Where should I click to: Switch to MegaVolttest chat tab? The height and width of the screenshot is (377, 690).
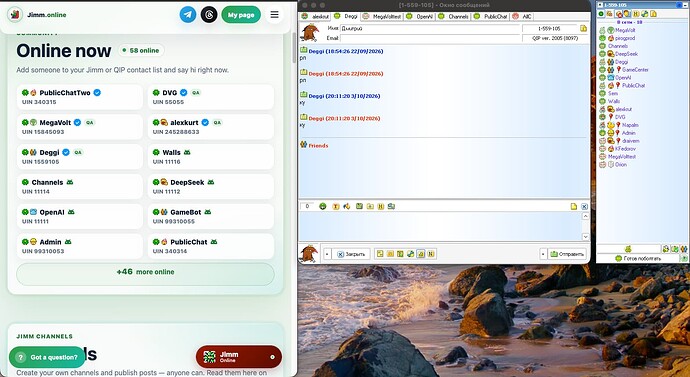(382, 16)
